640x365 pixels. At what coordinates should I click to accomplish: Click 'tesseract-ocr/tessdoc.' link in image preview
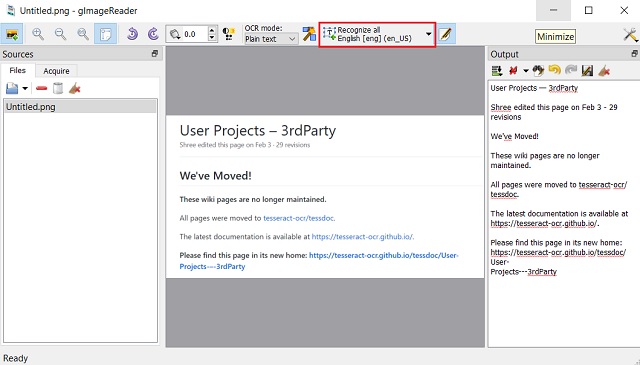tap(299, 218)
